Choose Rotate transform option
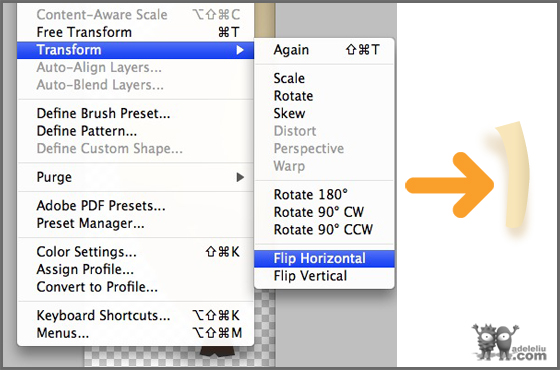 [x=324, y=96]
